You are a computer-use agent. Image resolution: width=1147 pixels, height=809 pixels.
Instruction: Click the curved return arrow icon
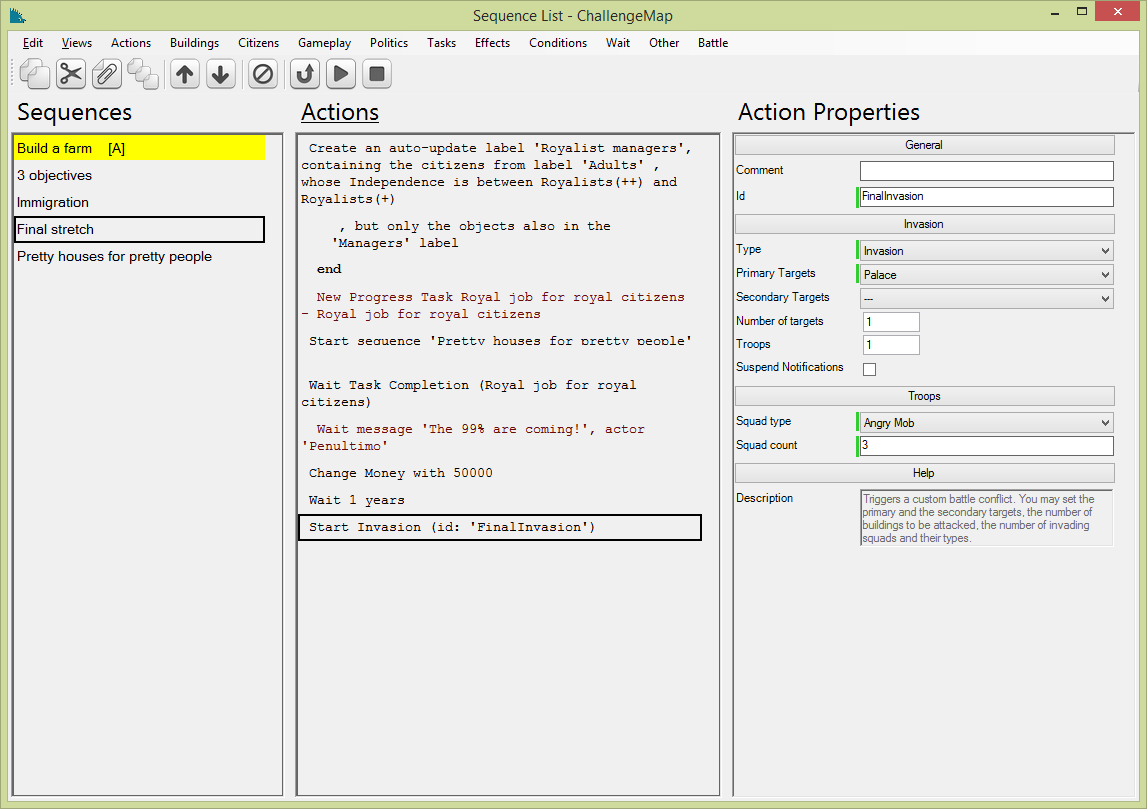[304, 74]
